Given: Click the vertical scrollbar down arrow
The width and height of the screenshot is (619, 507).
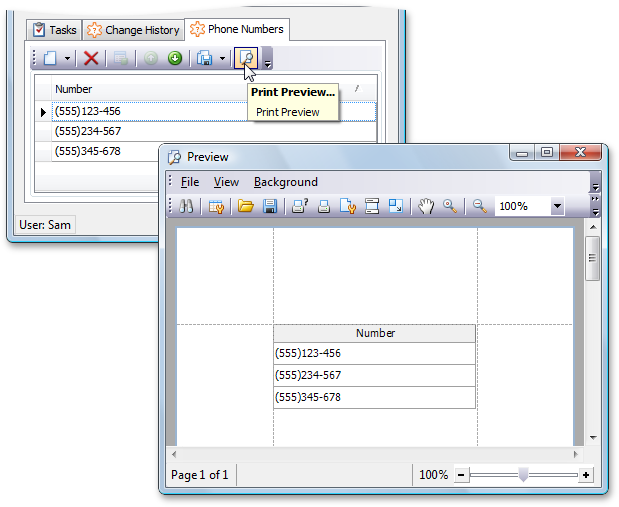Looking at the screenshot, I should click(x=593, y=438).
